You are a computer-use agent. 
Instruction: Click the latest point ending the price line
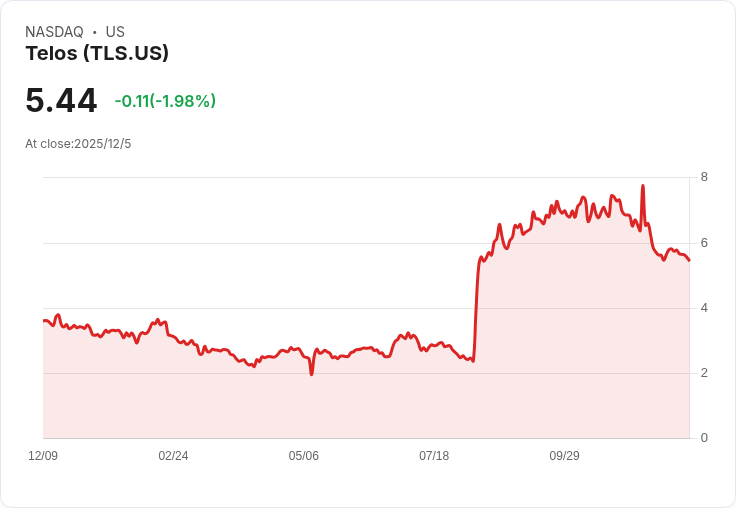click(689, 260)
